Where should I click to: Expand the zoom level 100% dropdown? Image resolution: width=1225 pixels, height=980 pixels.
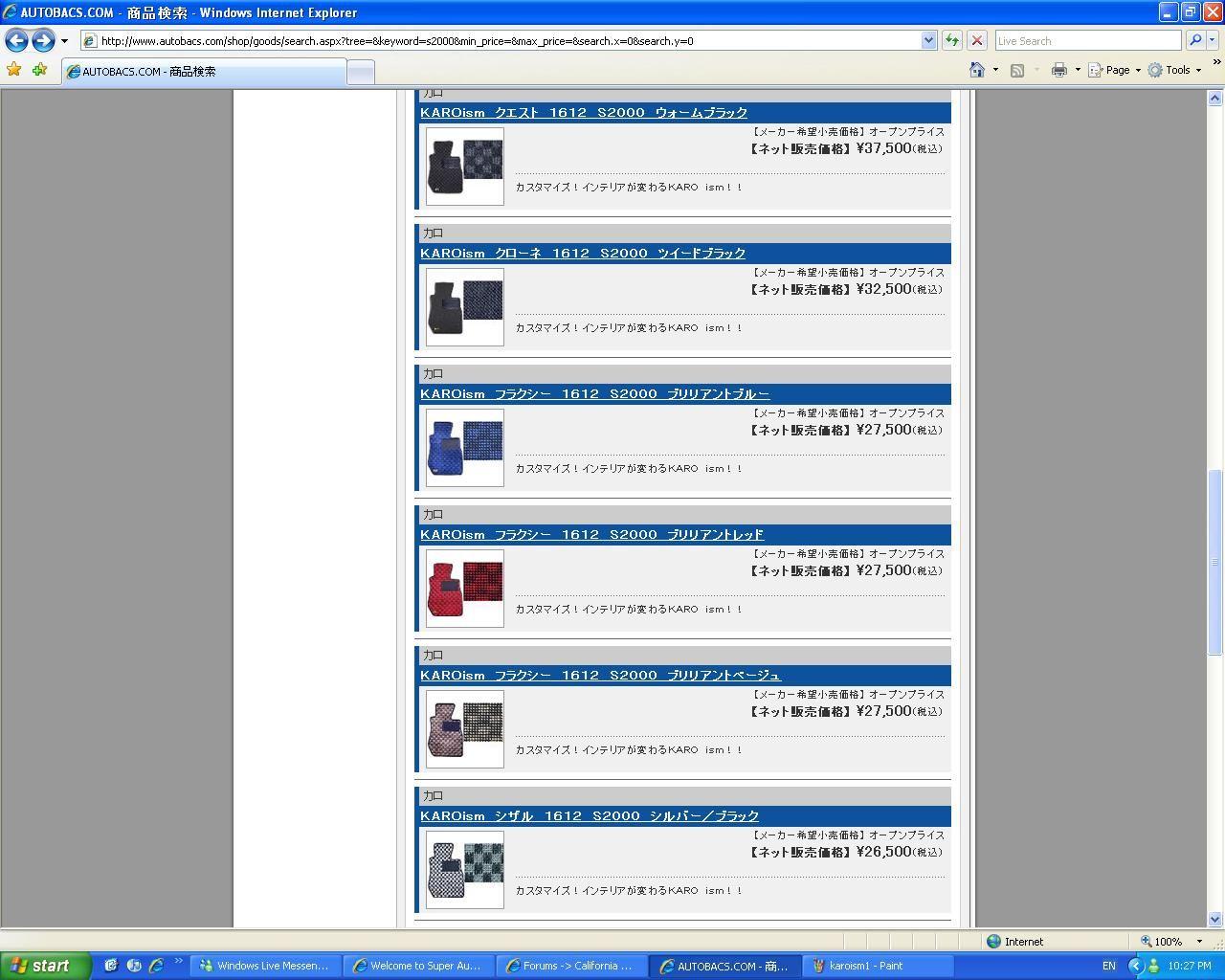(1199, 942)
